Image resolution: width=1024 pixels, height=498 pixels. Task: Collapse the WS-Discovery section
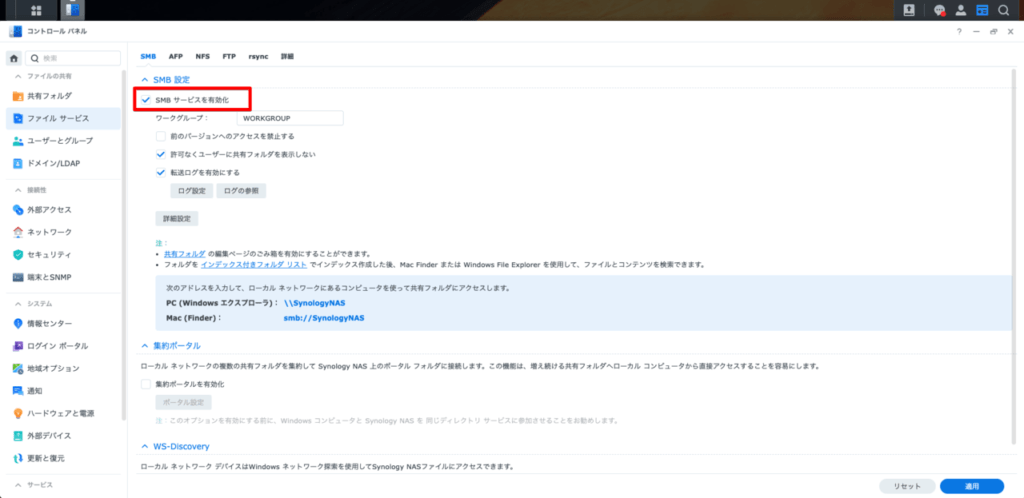point(145,446)
